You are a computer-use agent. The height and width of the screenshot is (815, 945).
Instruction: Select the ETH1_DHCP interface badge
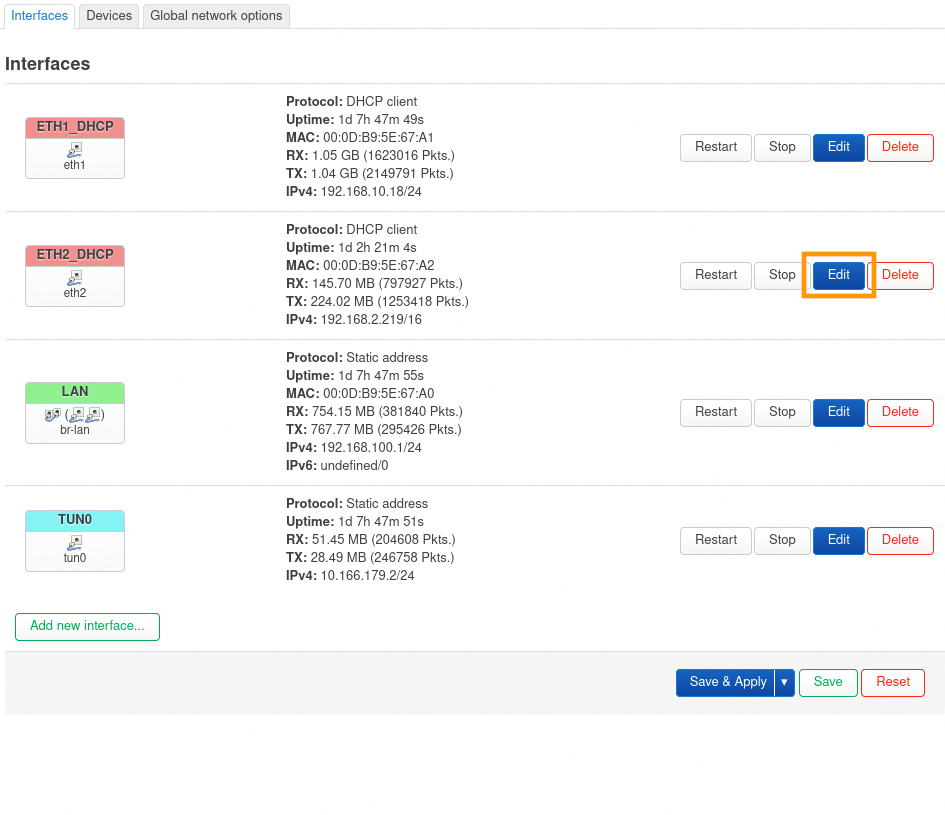click(75, 127)
